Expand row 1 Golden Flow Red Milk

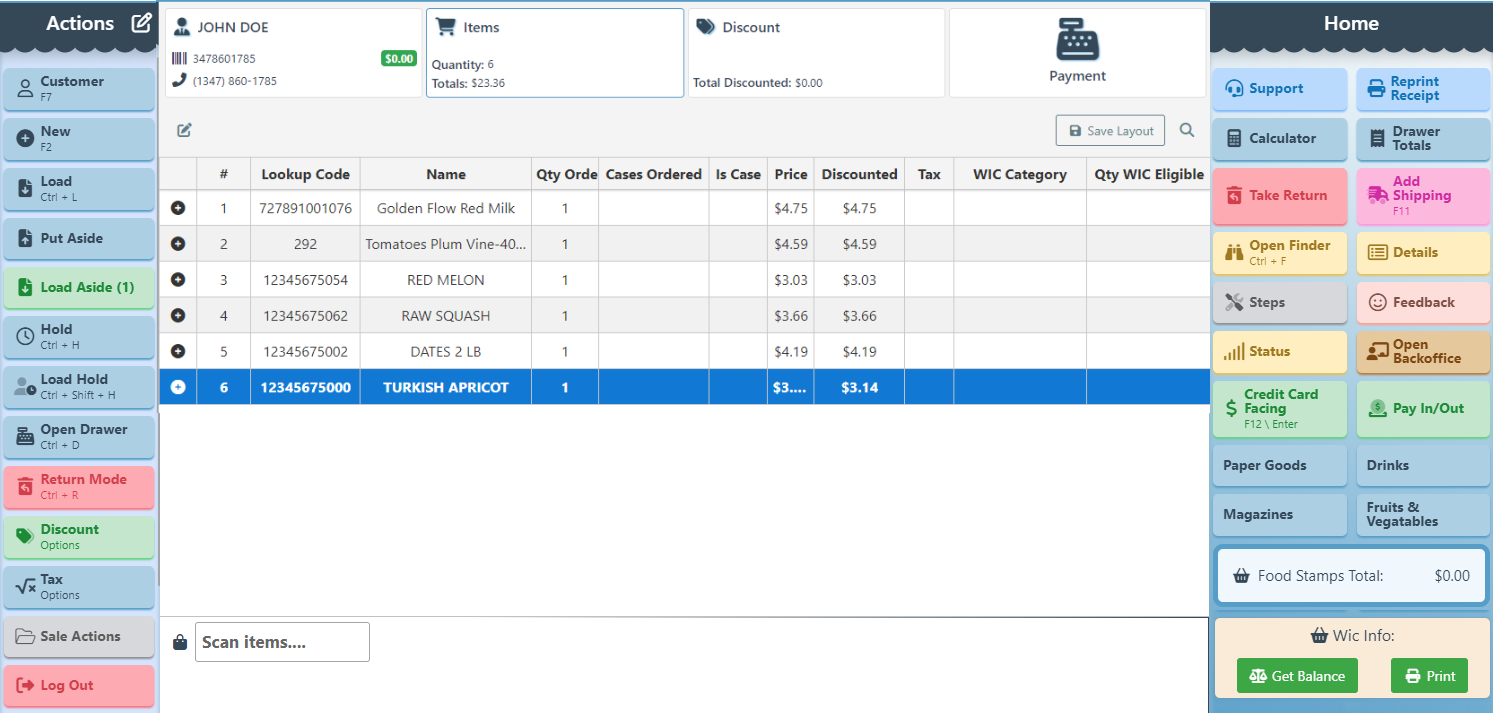click(178, 208)
